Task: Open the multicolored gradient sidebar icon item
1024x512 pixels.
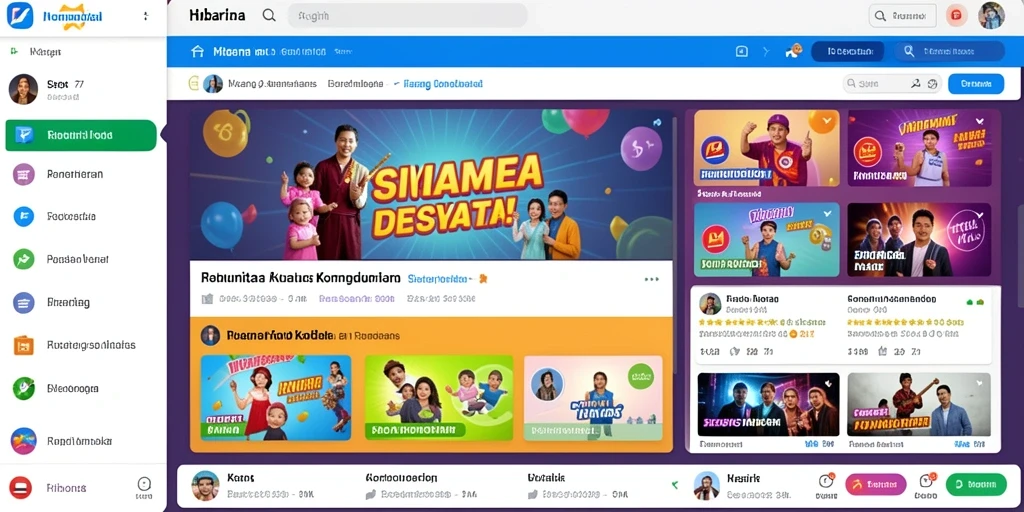Action: click(24, 441)
